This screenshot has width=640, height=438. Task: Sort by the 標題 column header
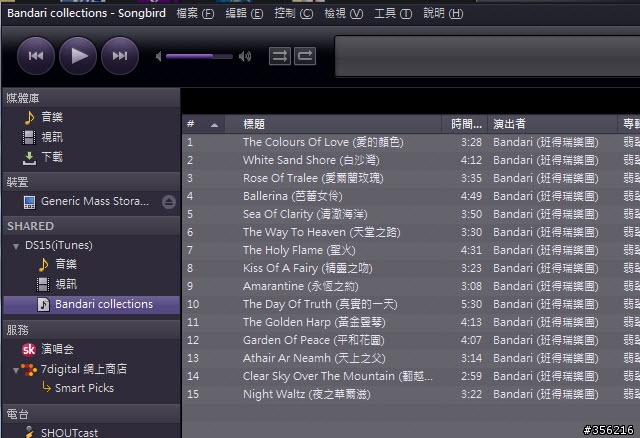(x=335, y=124)
